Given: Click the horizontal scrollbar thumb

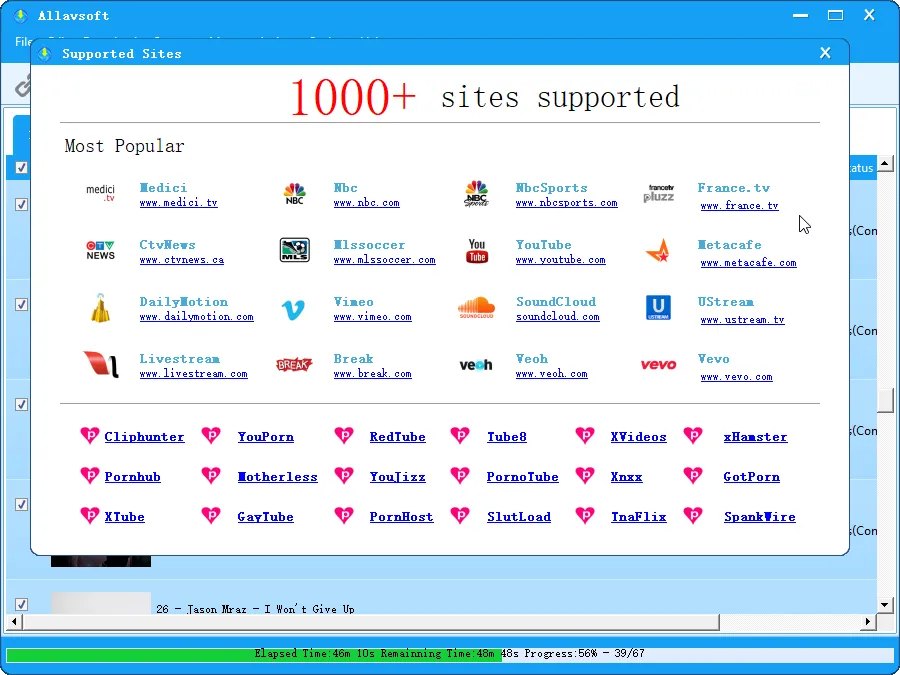Looking at the screenshot, I should point(371,622).
